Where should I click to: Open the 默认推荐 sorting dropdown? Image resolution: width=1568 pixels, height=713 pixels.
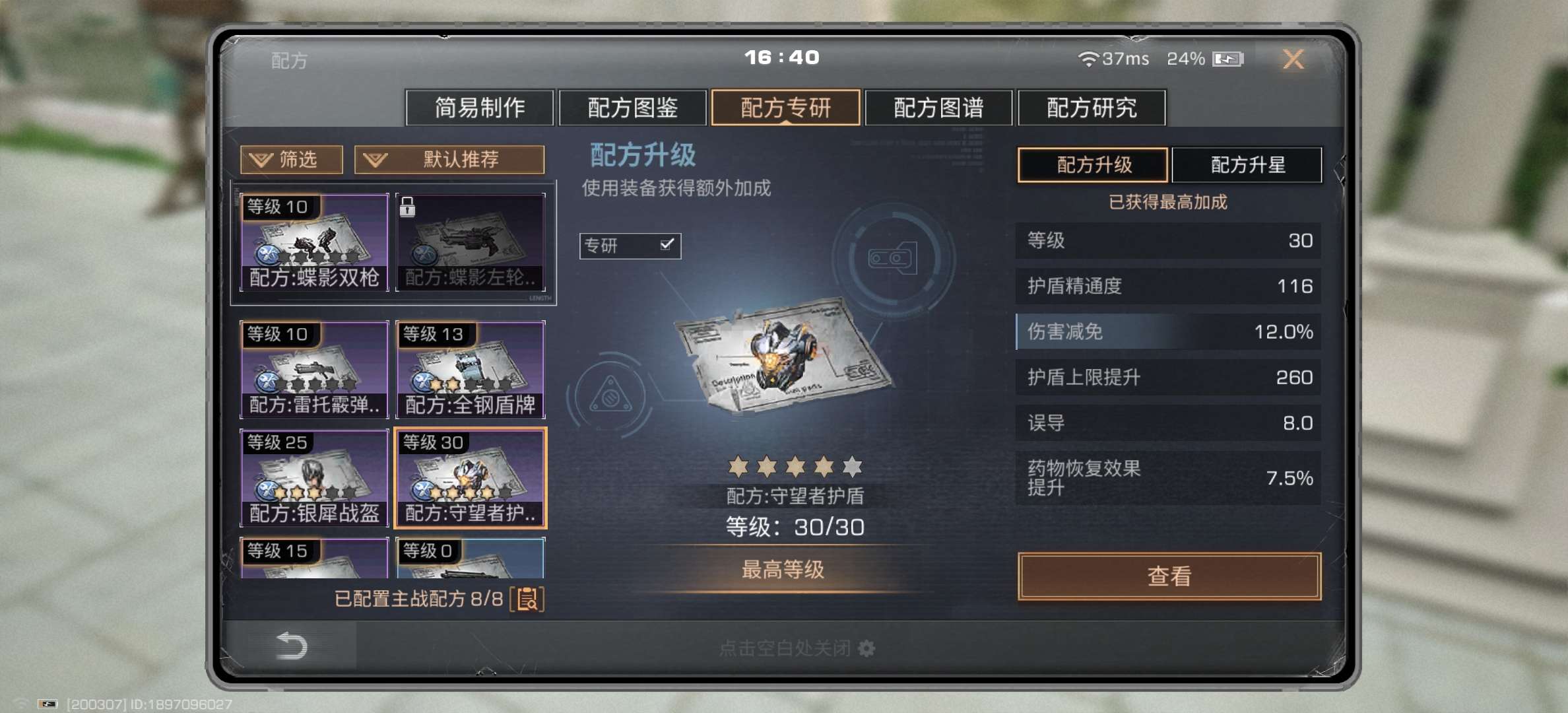449,159
